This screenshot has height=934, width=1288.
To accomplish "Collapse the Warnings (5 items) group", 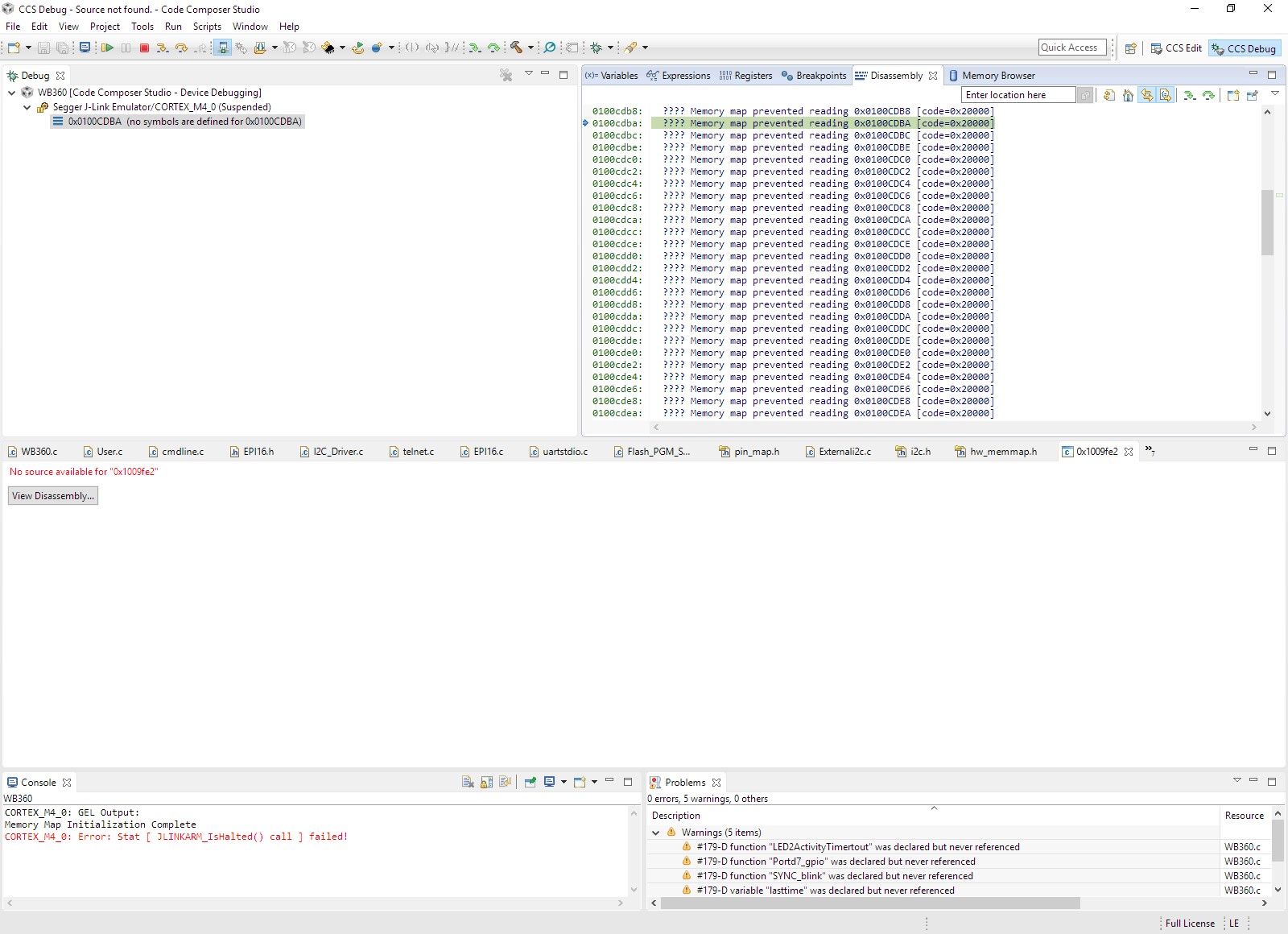I will (656, 833).
